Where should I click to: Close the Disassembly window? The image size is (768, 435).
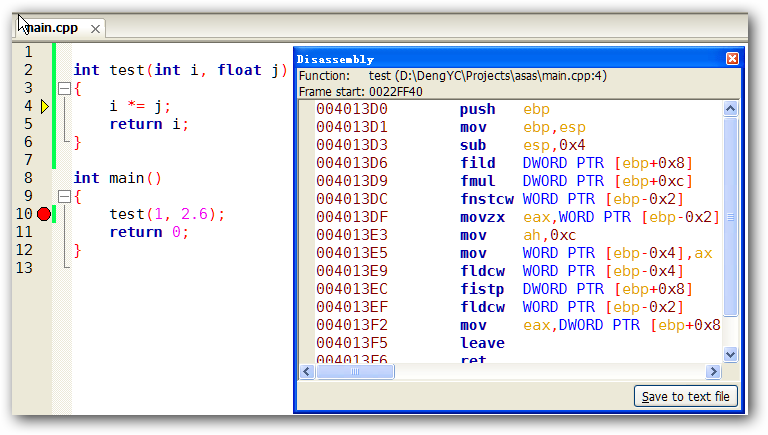point(732,59)
